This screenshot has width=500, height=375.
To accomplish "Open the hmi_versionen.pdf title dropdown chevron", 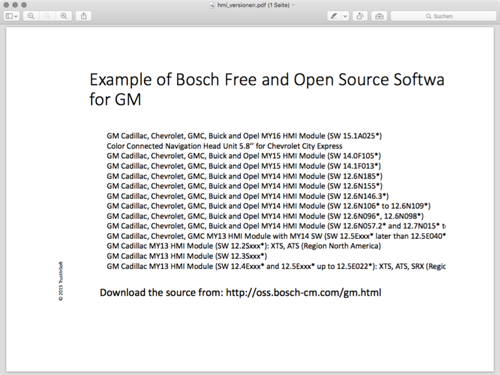I will click(293, 5).
